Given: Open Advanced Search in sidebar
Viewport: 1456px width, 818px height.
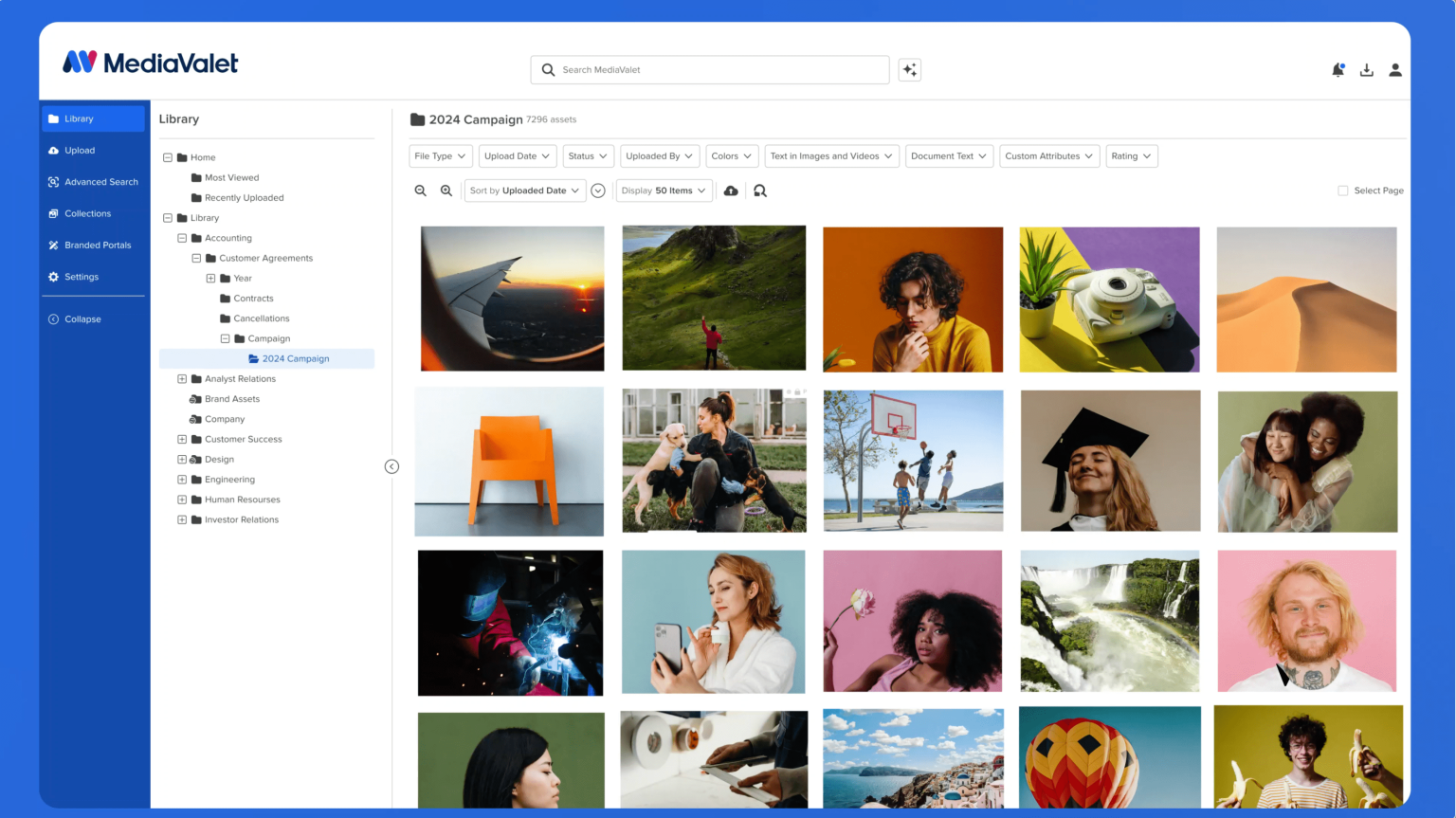Looking at the screenshot, I should [100, 182].
